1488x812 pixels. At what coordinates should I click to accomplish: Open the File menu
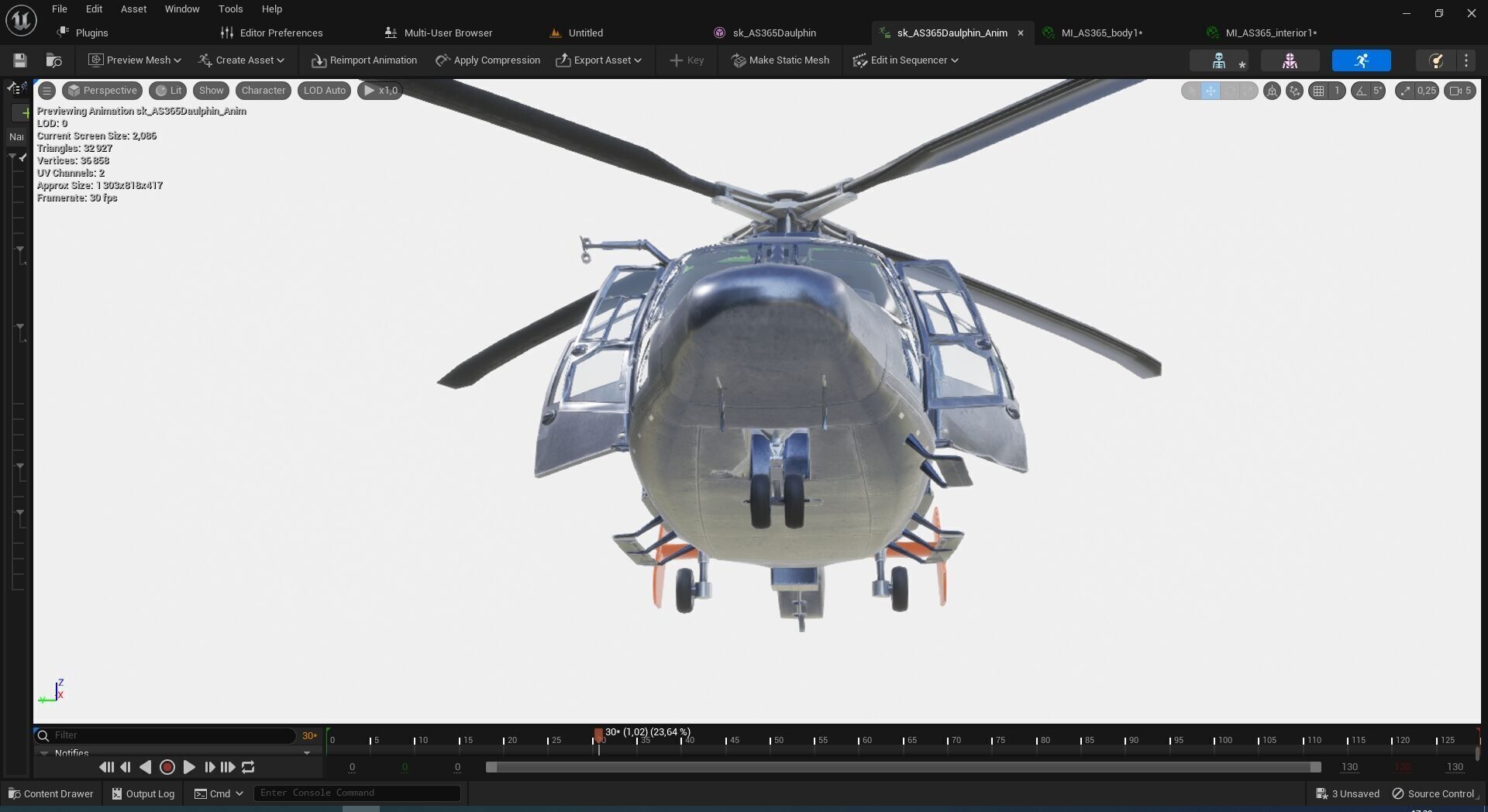pyautogui.click(x=60, y=9)
